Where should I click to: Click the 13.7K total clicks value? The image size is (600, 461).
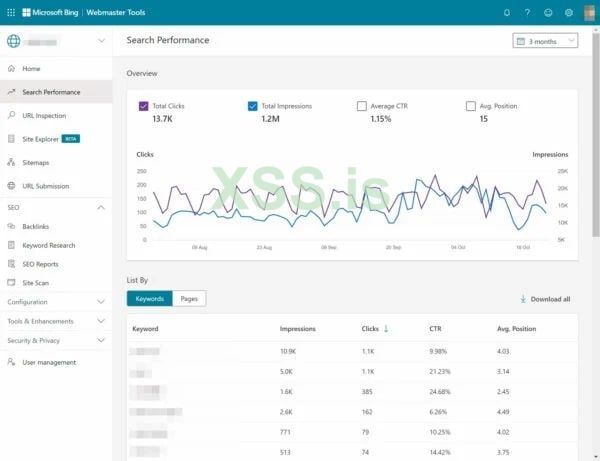[162, 119]
